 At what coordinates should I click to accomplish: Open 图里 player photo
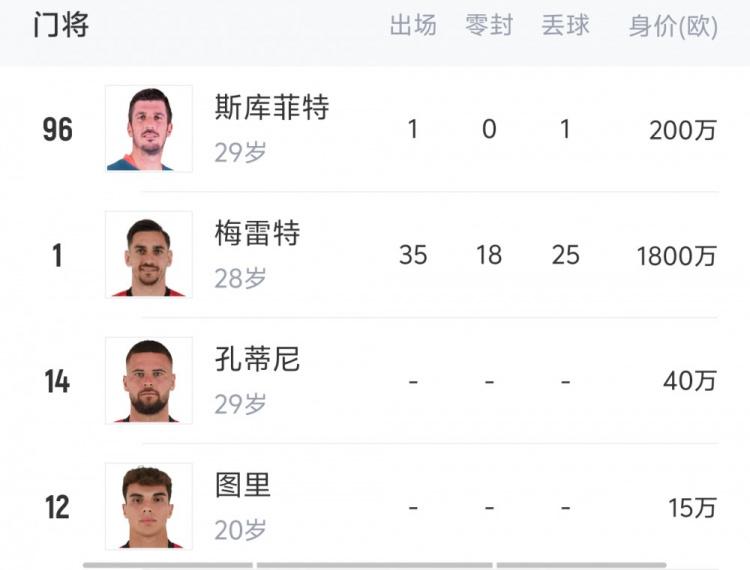point(149,506)
